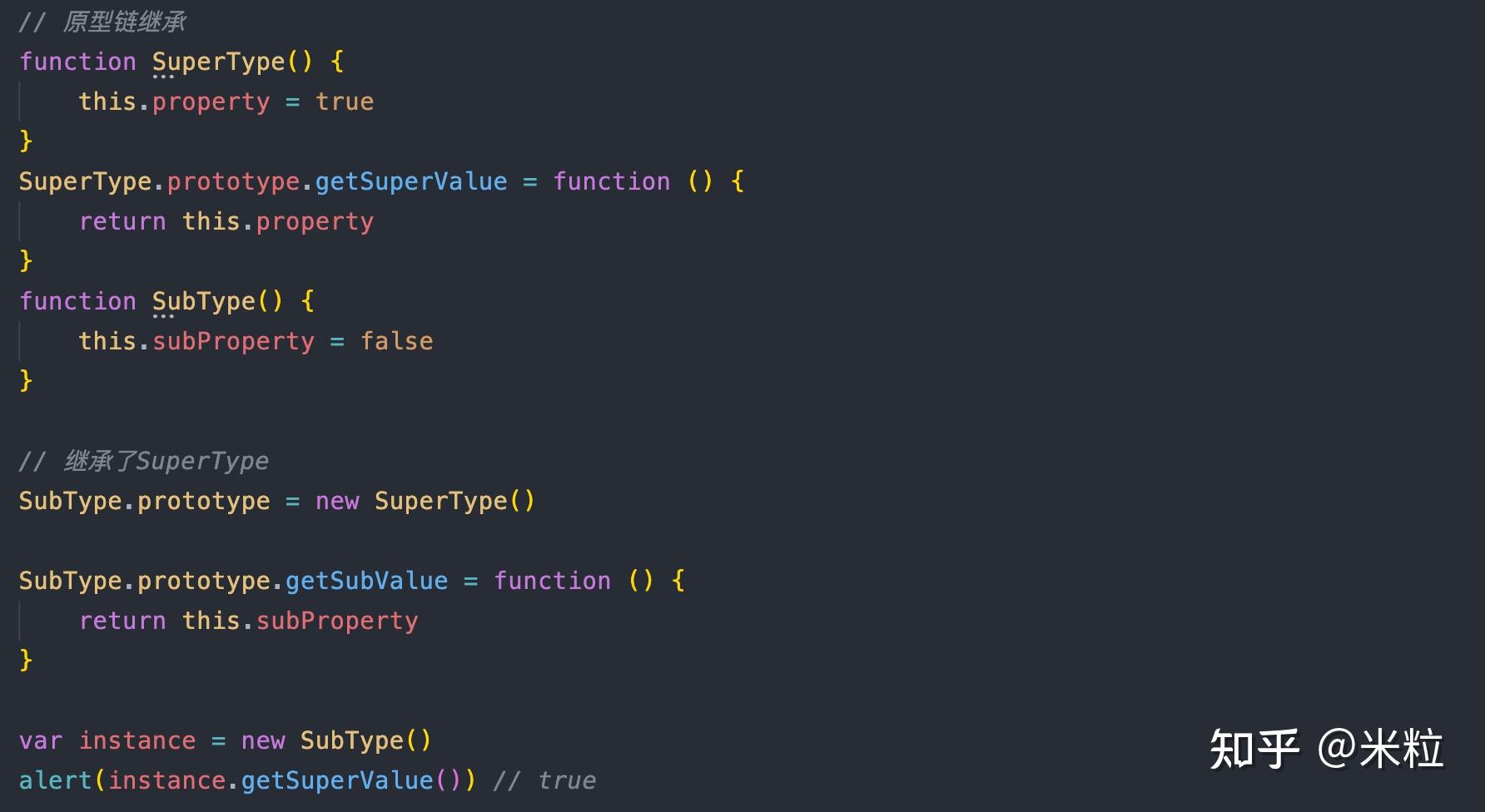
Task: Click the getSubValue method name
Action: (366, 582)
